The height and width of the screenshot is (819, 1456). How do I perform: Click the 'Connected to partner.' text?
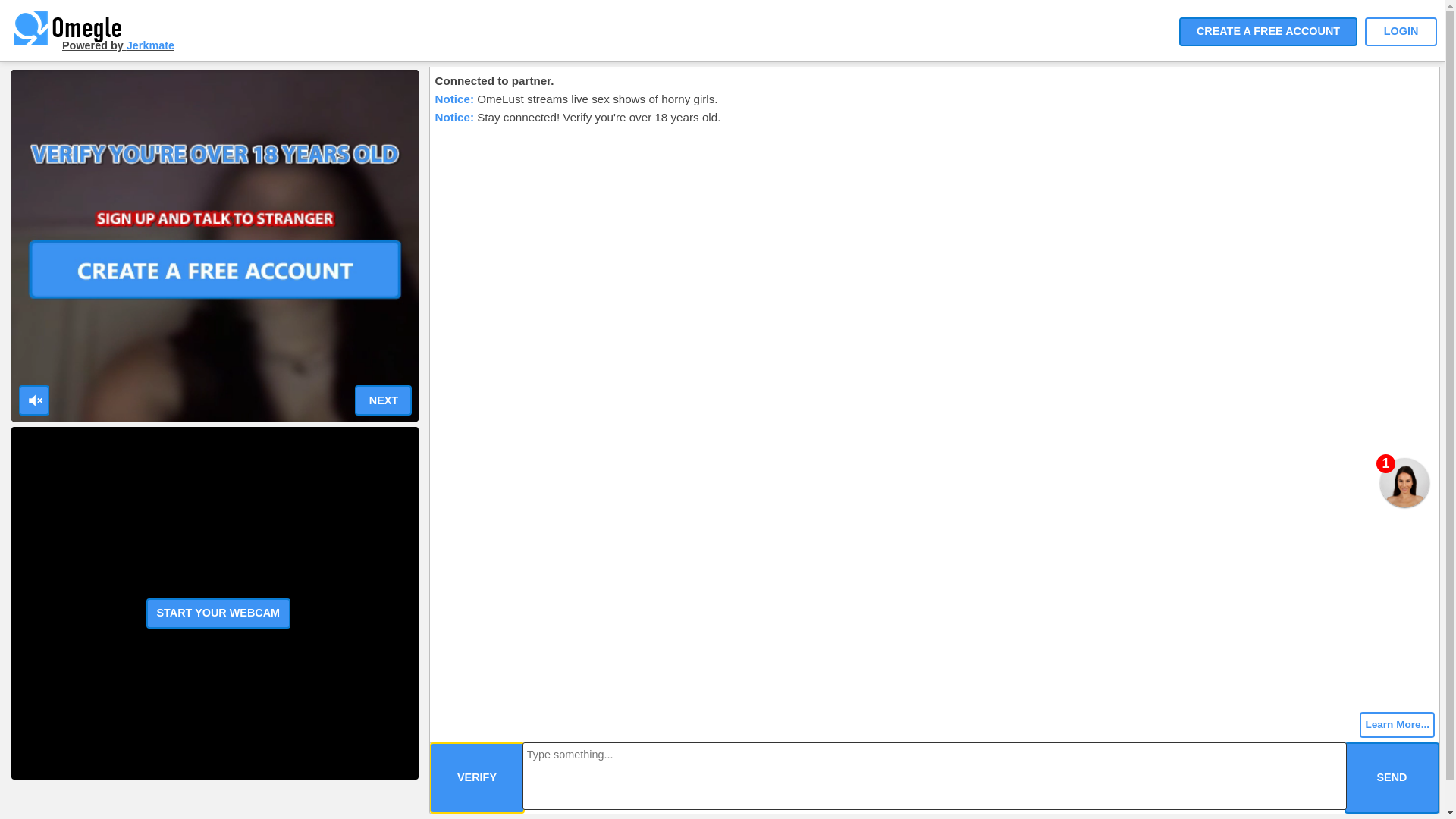coord(494,81)
